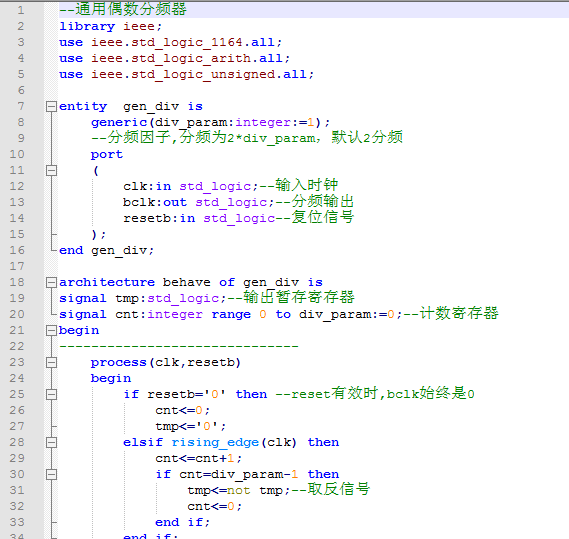
Task: Click 'signal cnt:integer range' declaration
Action: (x=155, y=314)
